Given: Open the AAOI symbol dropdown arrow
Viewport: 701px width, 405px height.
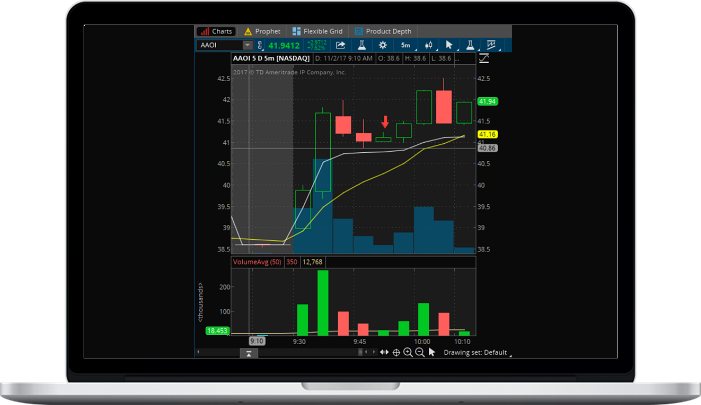Looking at the screenshot, I should coord(247,45).
